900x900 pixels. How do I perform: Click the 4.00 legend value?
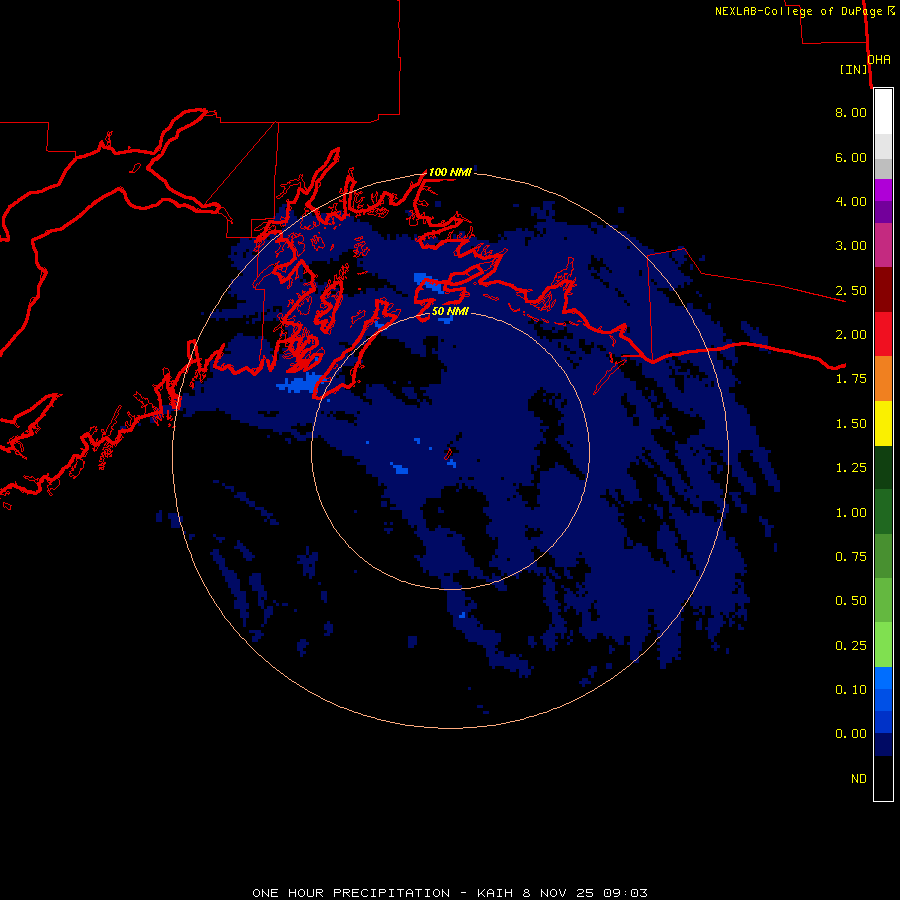pyautogui.click(x=851, y=201)
